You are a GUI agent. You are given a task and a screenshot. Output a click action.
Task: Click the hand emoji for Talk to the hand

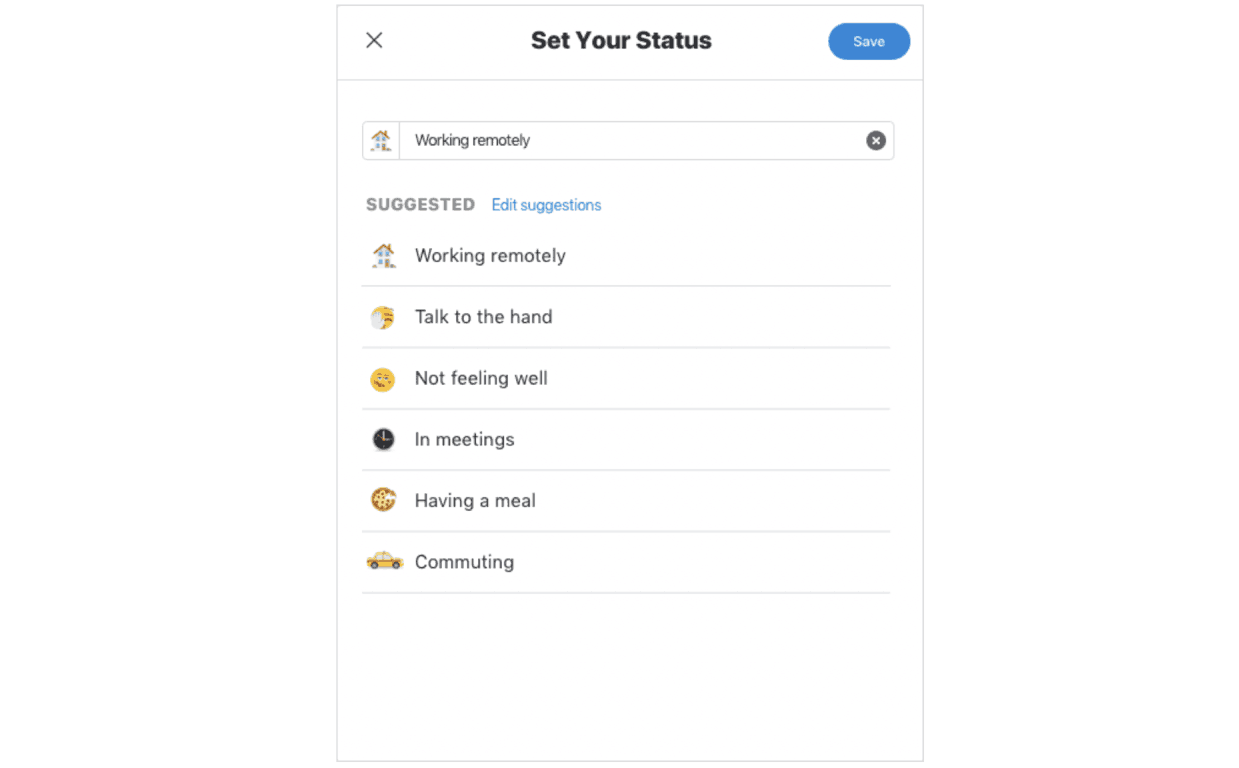tap(383, 318)
